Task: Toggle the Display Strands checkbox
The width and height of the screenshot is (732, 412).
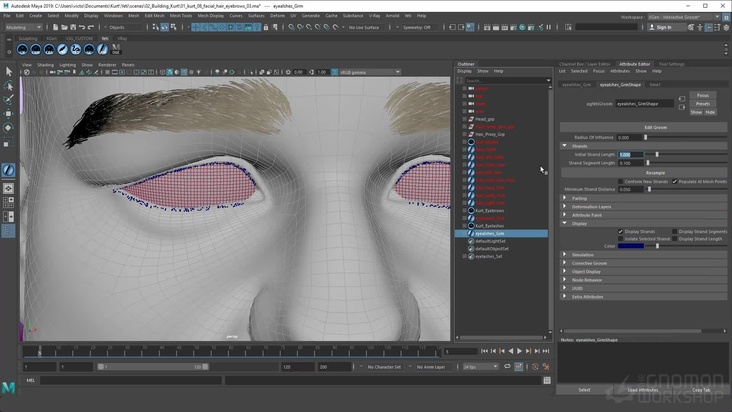Action: pyautogui.click(x=620, y=231)
